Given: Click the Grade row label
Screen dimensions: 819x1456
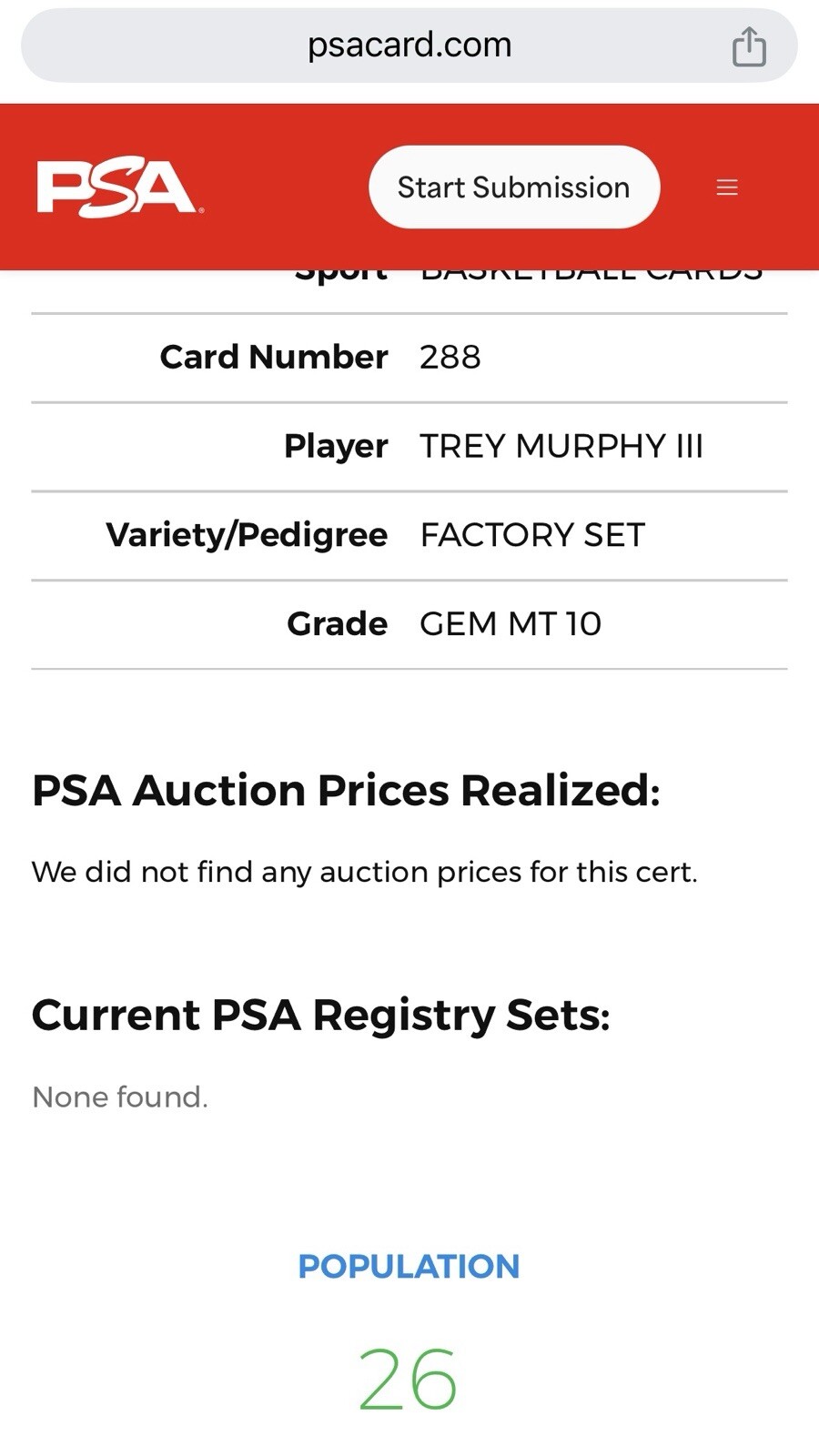Looking at the screenshot, I should point(337,623).
